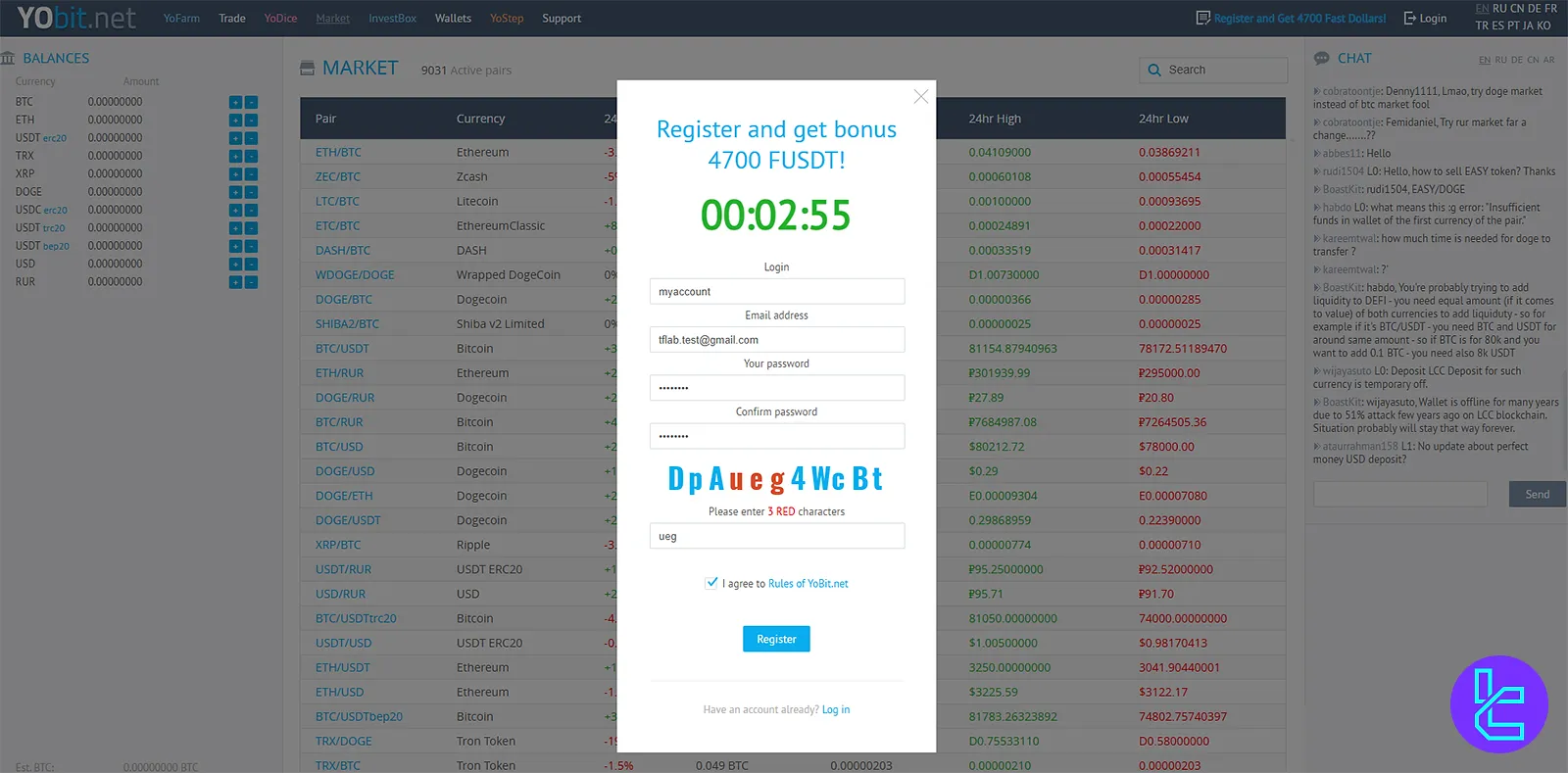The width and height of the screenshot is (1568, 773).
Task: Click the plus deposit icon for TRX
Action: [235, 156]
